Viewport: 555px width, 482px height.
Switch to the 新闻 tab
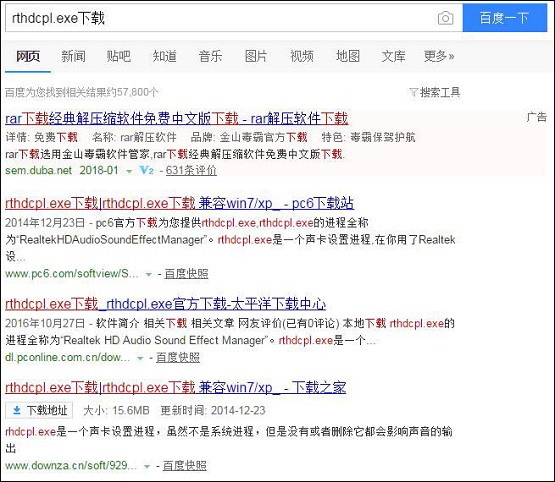tap(73, 56)
